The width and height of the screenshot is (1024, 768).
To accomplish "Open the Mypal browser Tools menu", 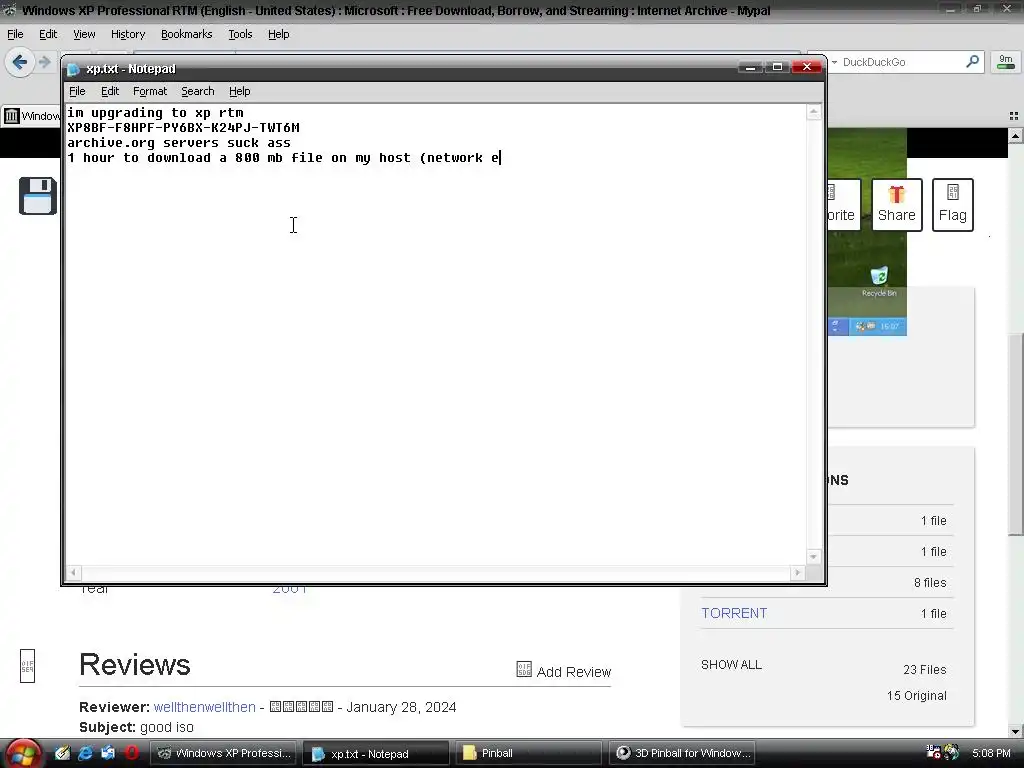I will click(240, 34).
